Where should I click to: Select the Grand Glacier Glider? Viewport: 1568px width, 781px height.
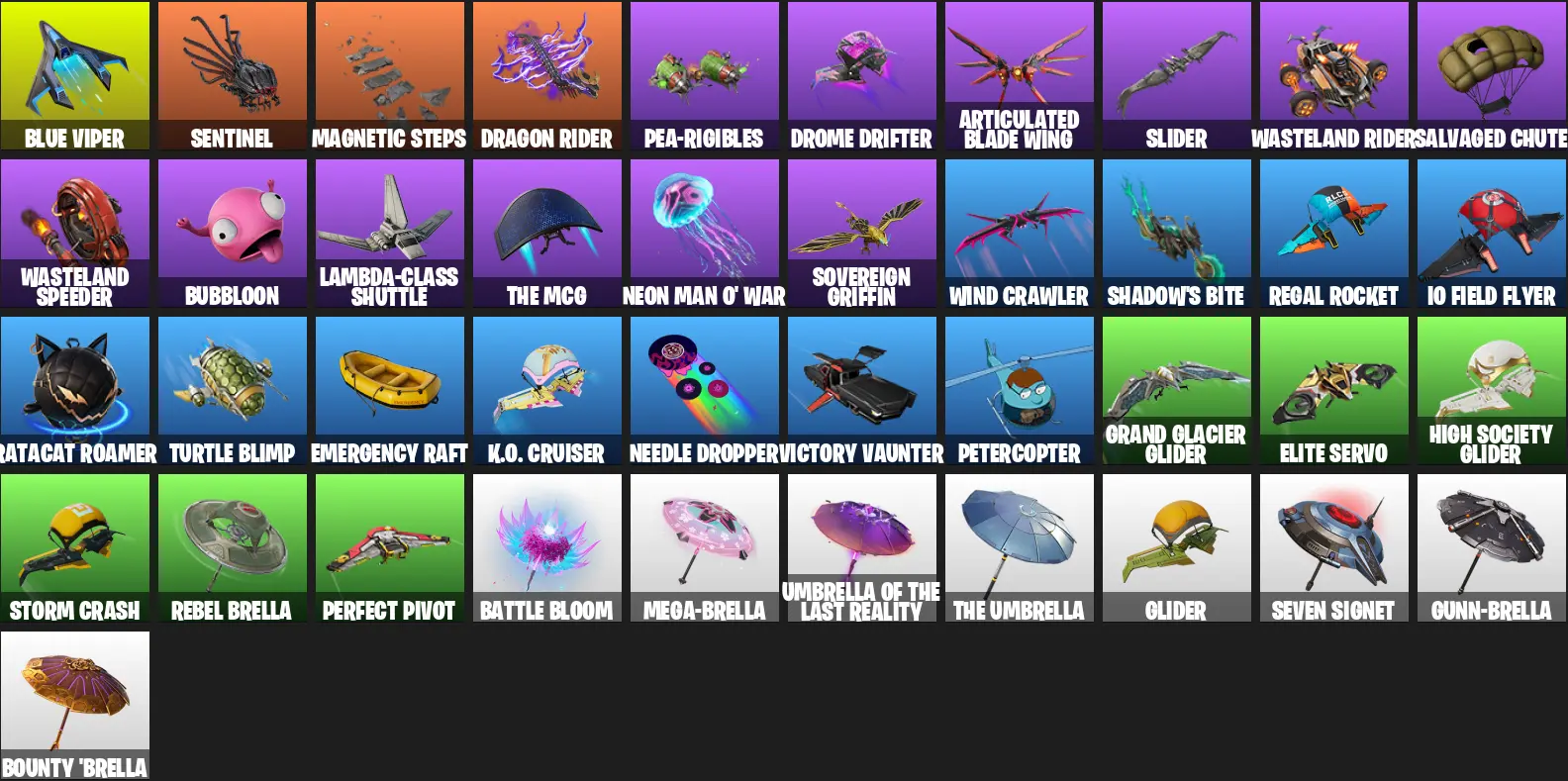coord(1177,391)
